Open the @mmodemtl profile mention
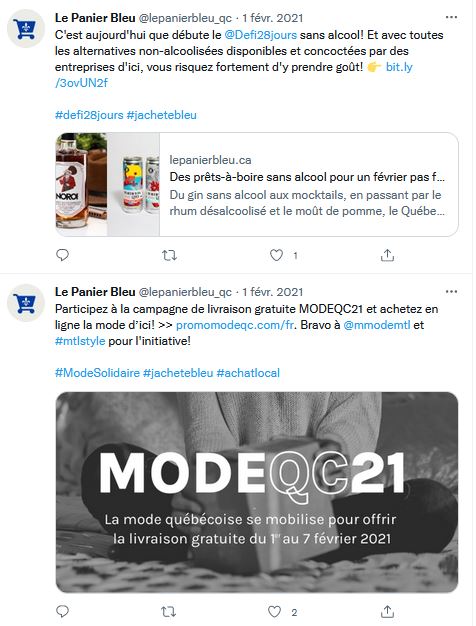The image size is (476, 626). pos(377,325)
